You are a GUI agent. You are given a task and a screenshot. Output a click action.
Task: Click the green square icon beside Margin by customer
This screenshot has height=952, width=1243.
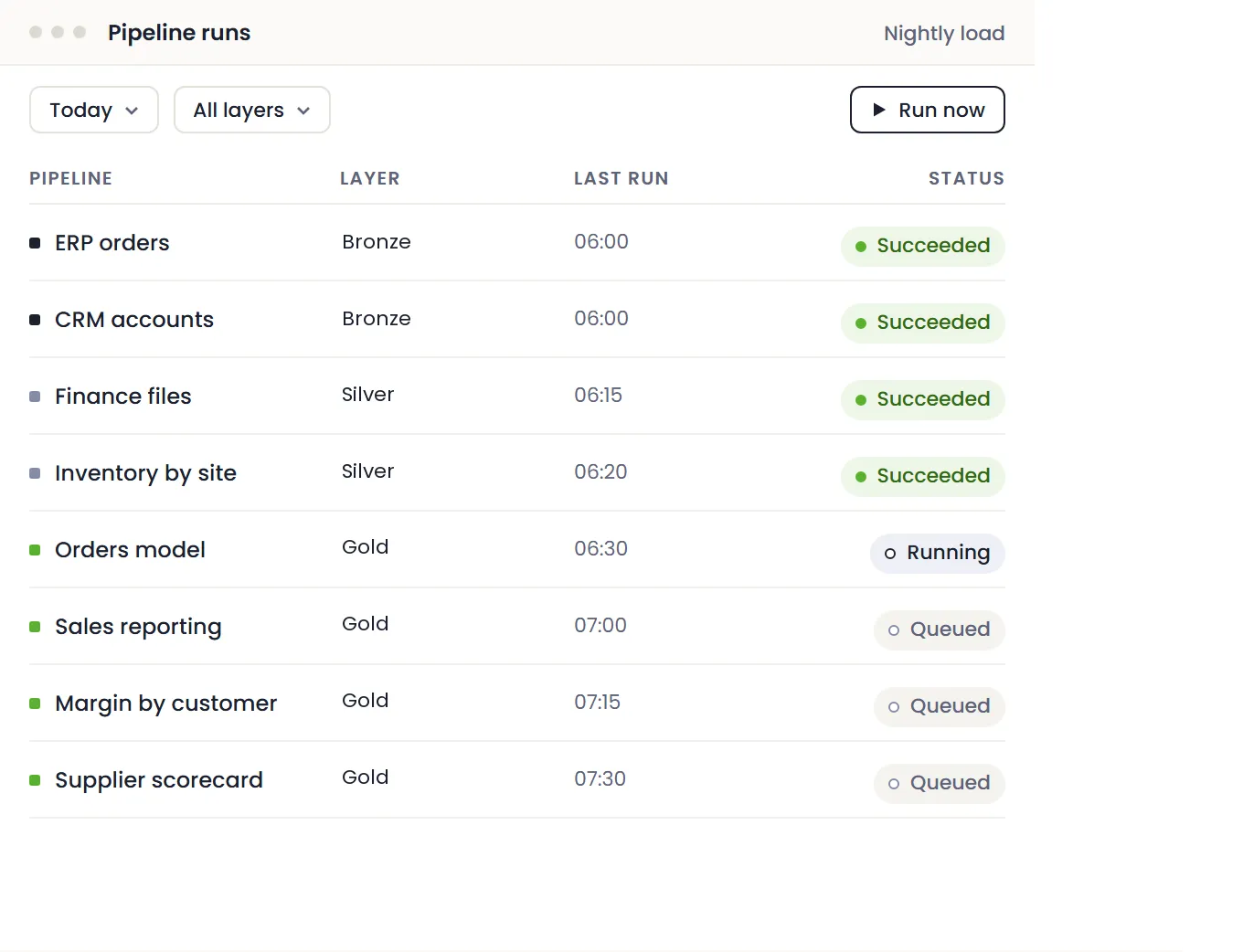pos(35,703)
